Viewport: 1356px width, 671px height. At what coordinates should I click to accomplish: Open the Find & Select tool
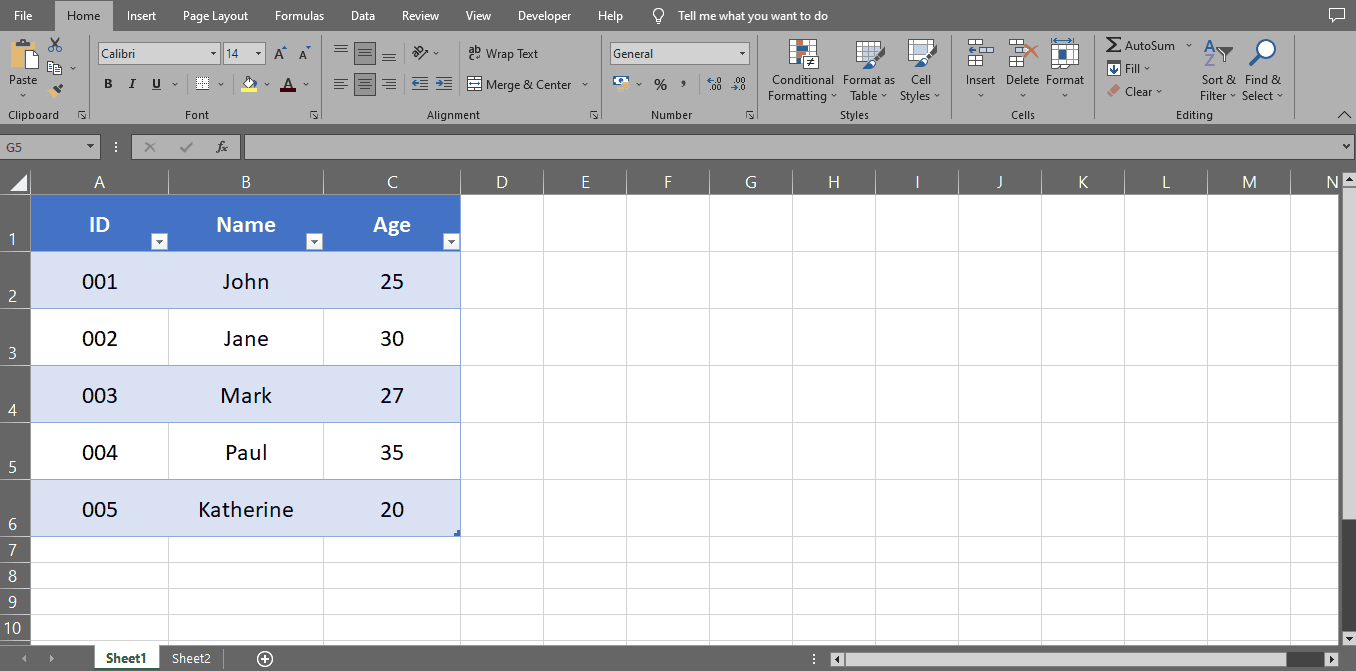(x=1262, y=70)
